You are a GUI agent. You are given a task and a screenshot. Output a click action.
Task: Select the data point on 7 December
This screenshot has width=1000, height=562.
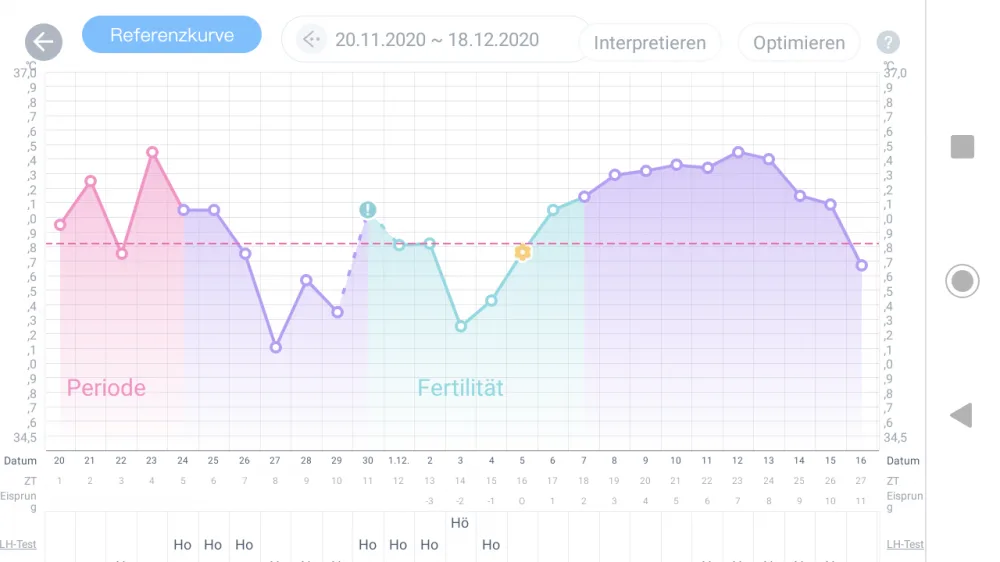(x=584, y=196)
